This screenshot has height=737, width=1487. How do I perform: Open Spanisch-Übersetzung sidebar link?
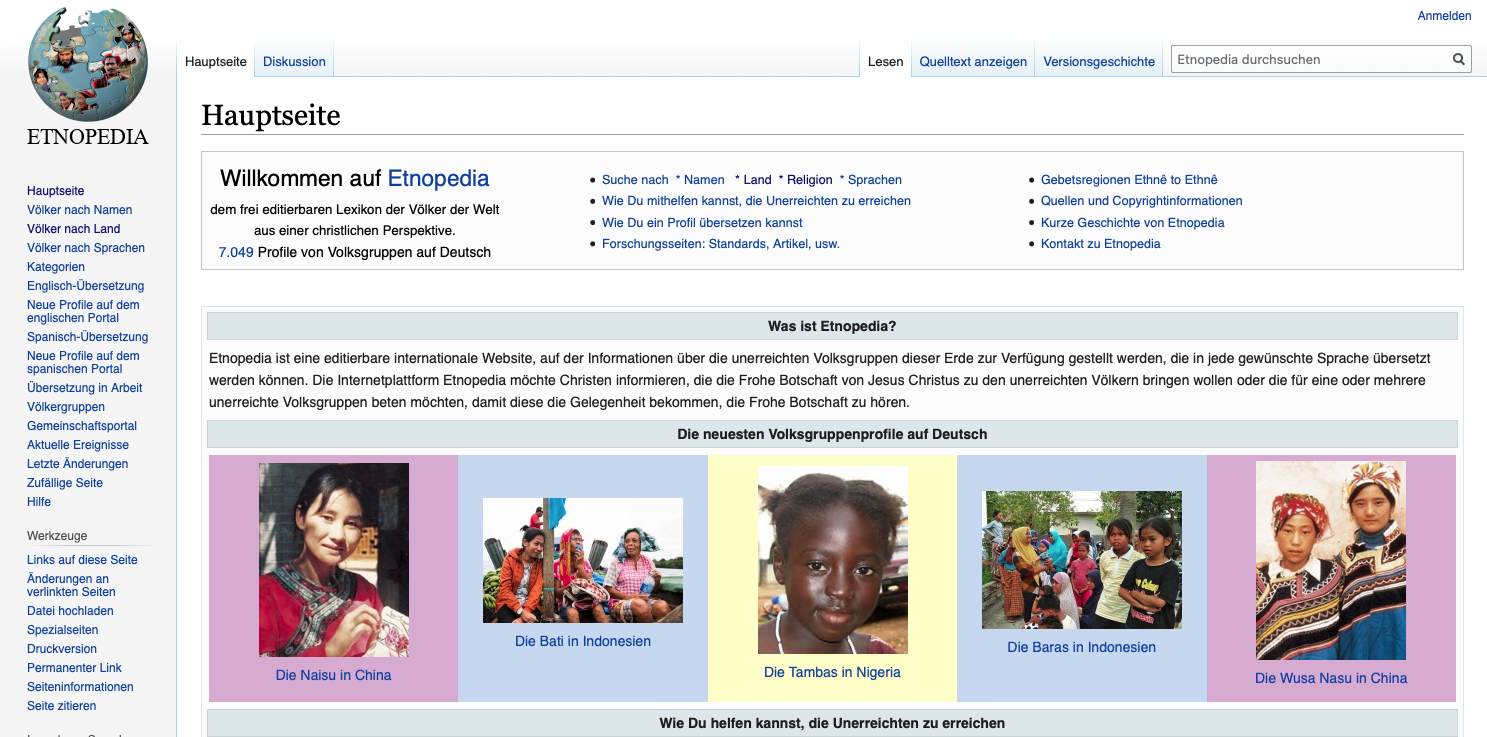point(88,337)
